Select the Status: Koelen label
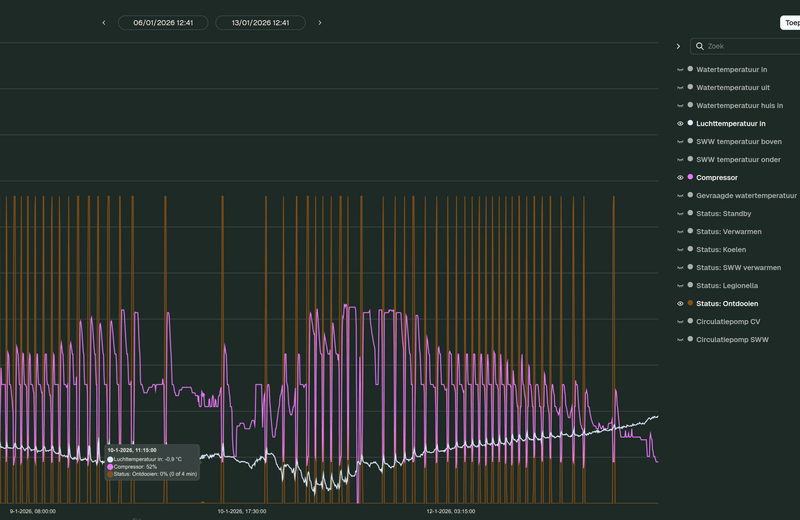800x520 pixels. click(721, 250)
